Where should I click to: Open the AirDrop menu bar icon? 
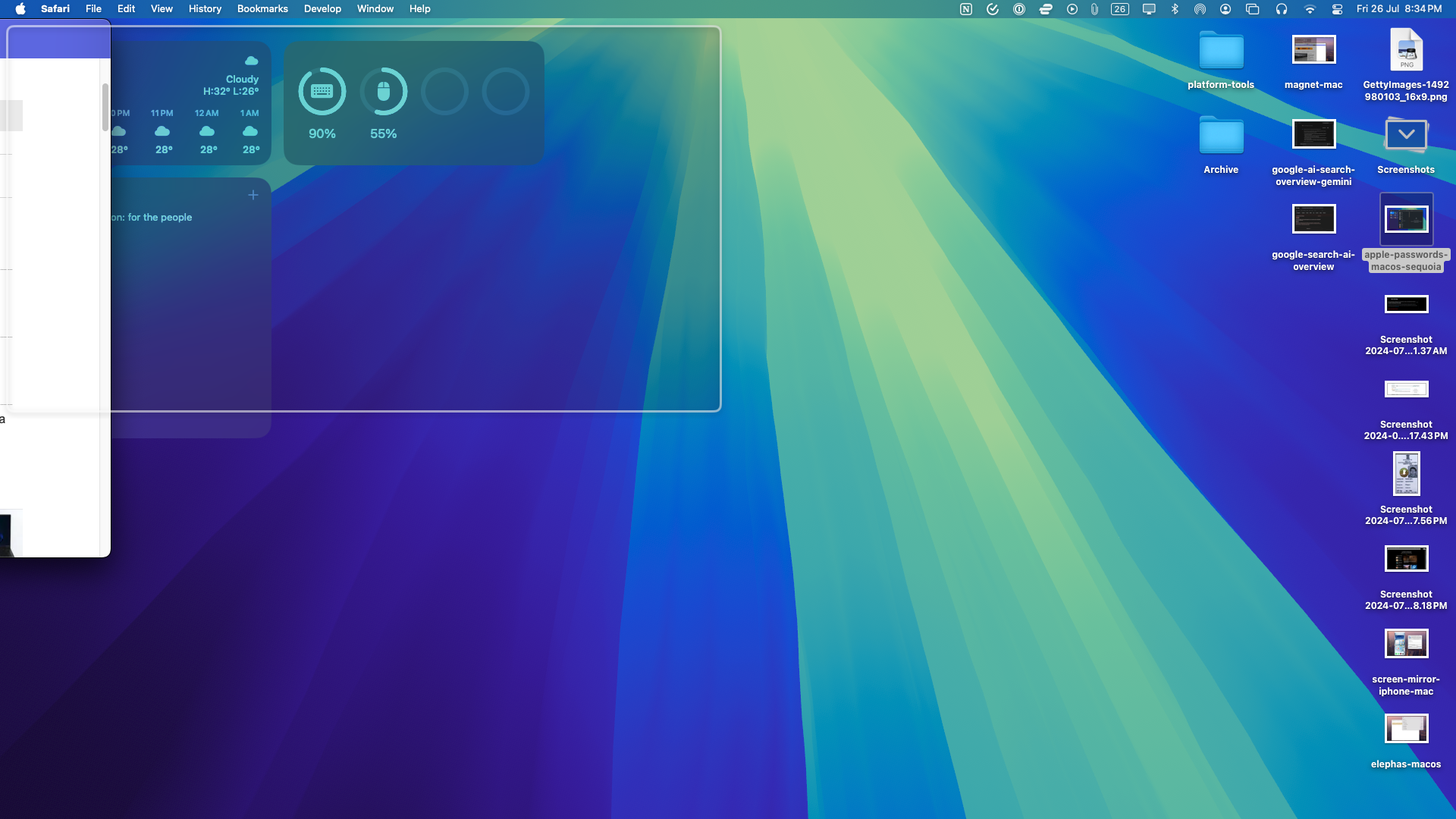pos(1200,9)
